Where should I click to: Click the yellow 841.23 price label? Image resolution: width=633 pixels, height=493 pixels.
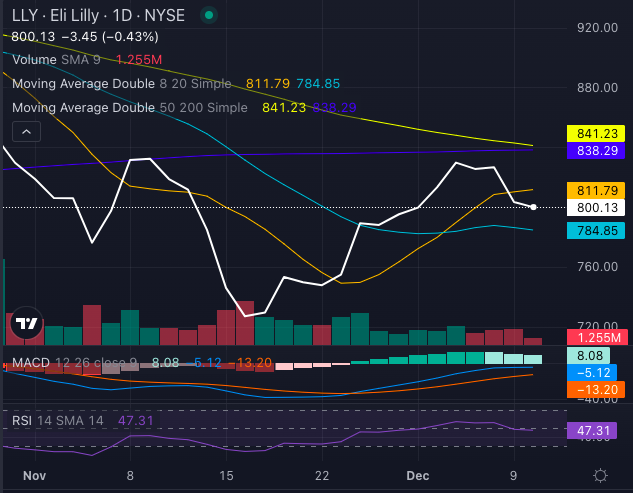point(595,133)
